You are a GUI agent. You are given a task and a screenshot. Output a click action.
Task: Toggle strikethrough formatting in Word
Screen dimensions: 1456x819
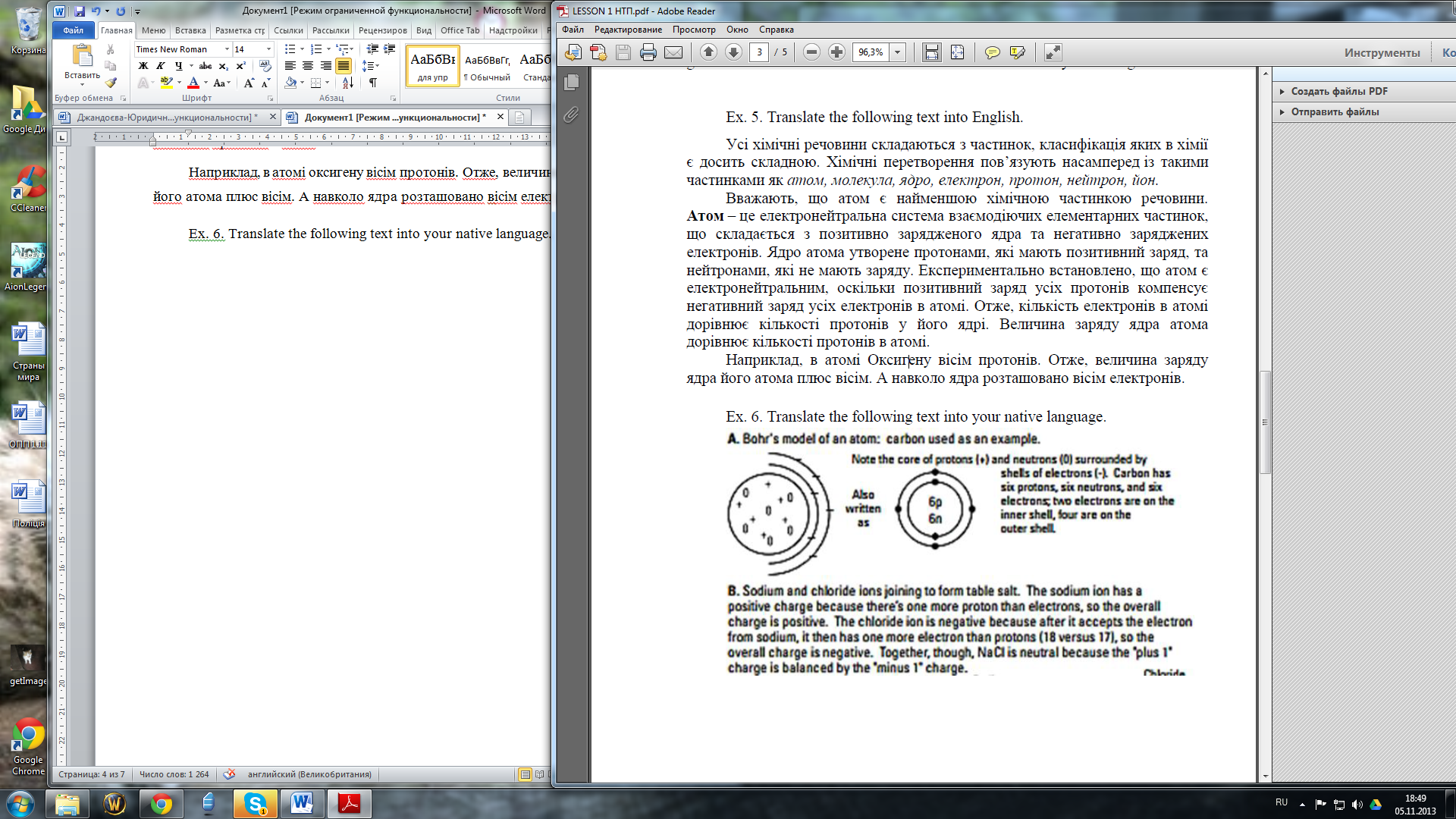pos(206,66)
